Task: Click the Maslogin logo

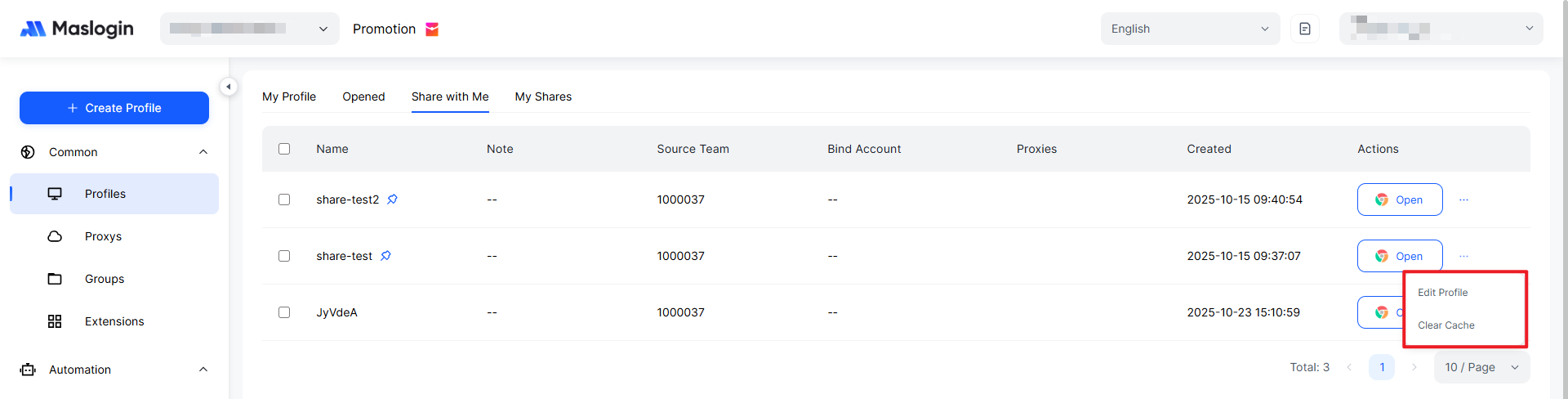Action: point(77,29)
